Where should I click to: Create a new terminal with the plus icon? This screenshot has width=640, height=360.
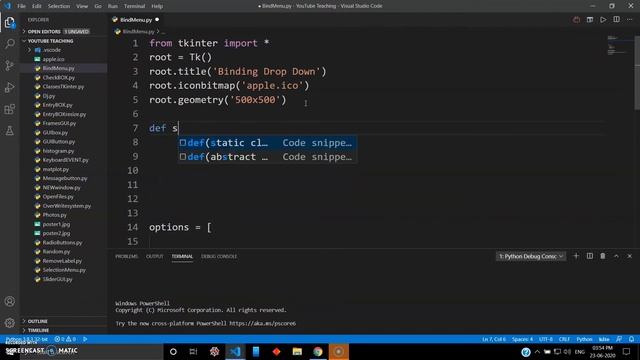pos(576,256)
